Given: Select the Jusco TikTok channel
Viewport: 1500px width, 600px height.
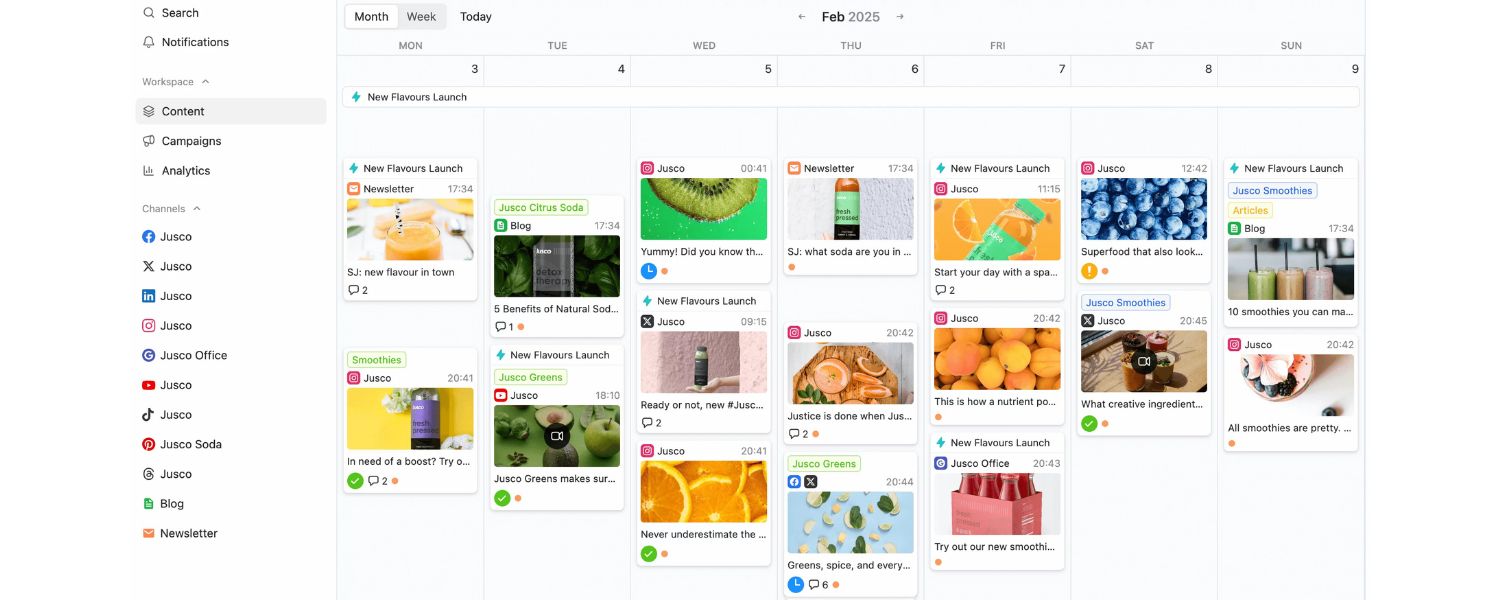Looking at the screenshot, I should pyautogui.click(x=175, y=414).
